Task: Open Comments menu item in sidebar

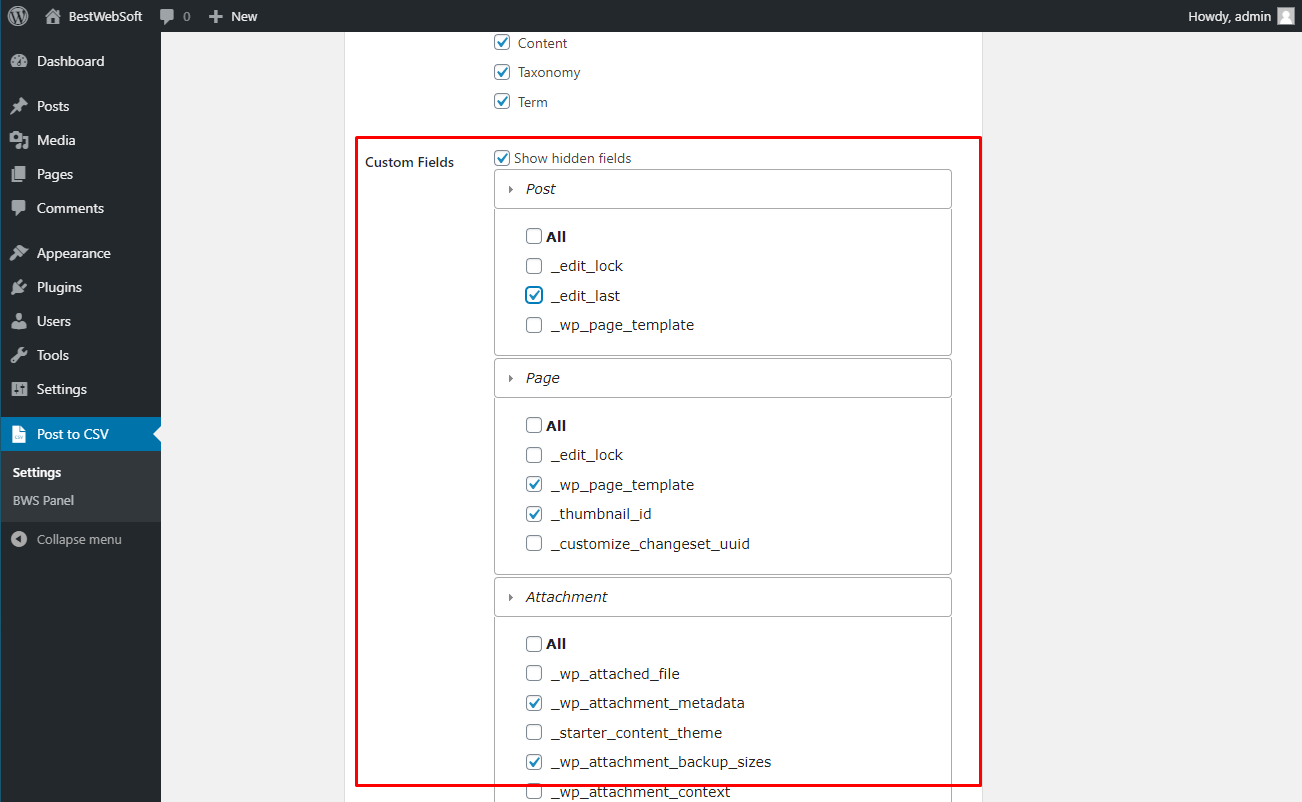Action: pyautogui.click(x=80, y=208)
